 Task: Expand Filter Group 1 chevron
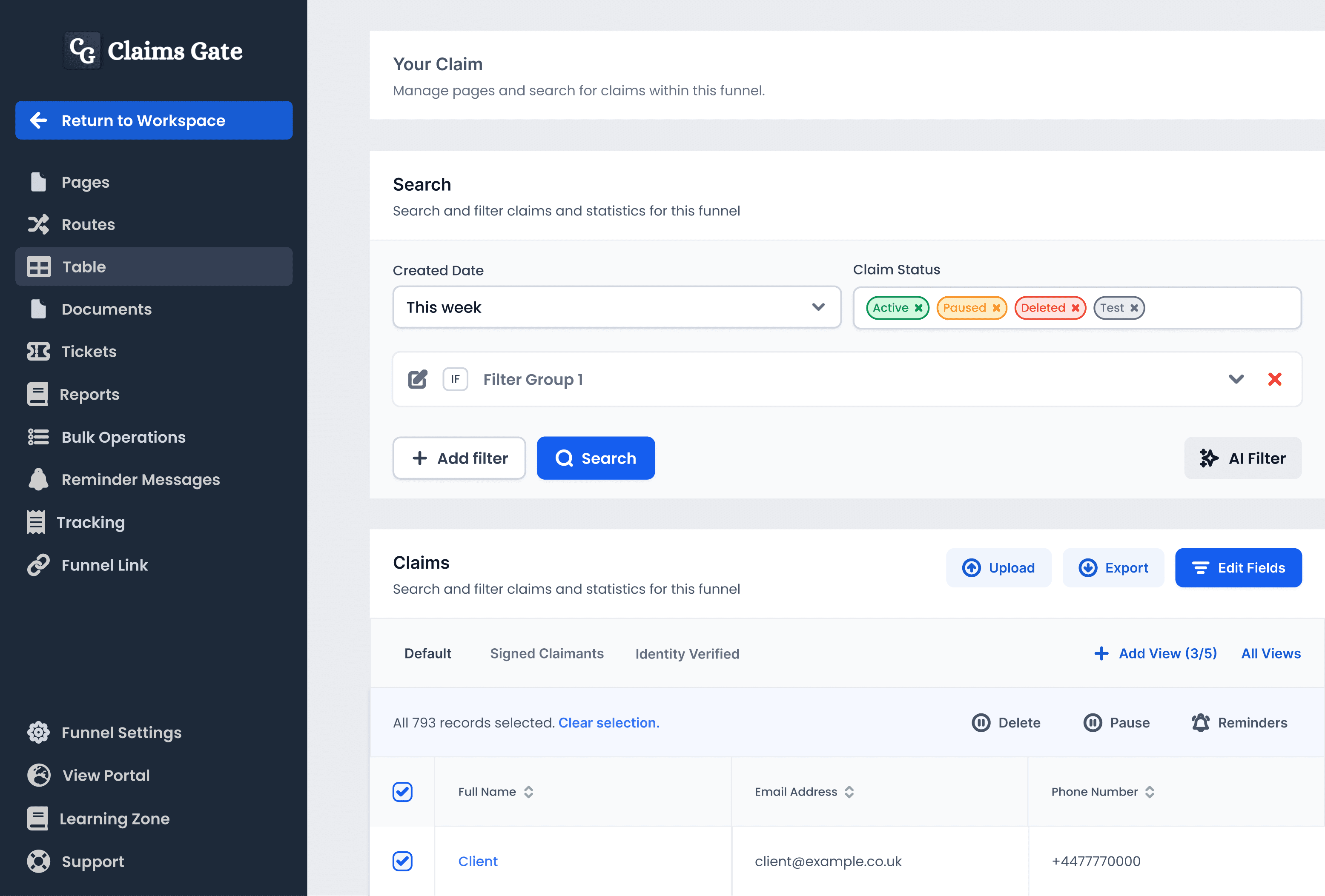click(x=1236, y=379)
